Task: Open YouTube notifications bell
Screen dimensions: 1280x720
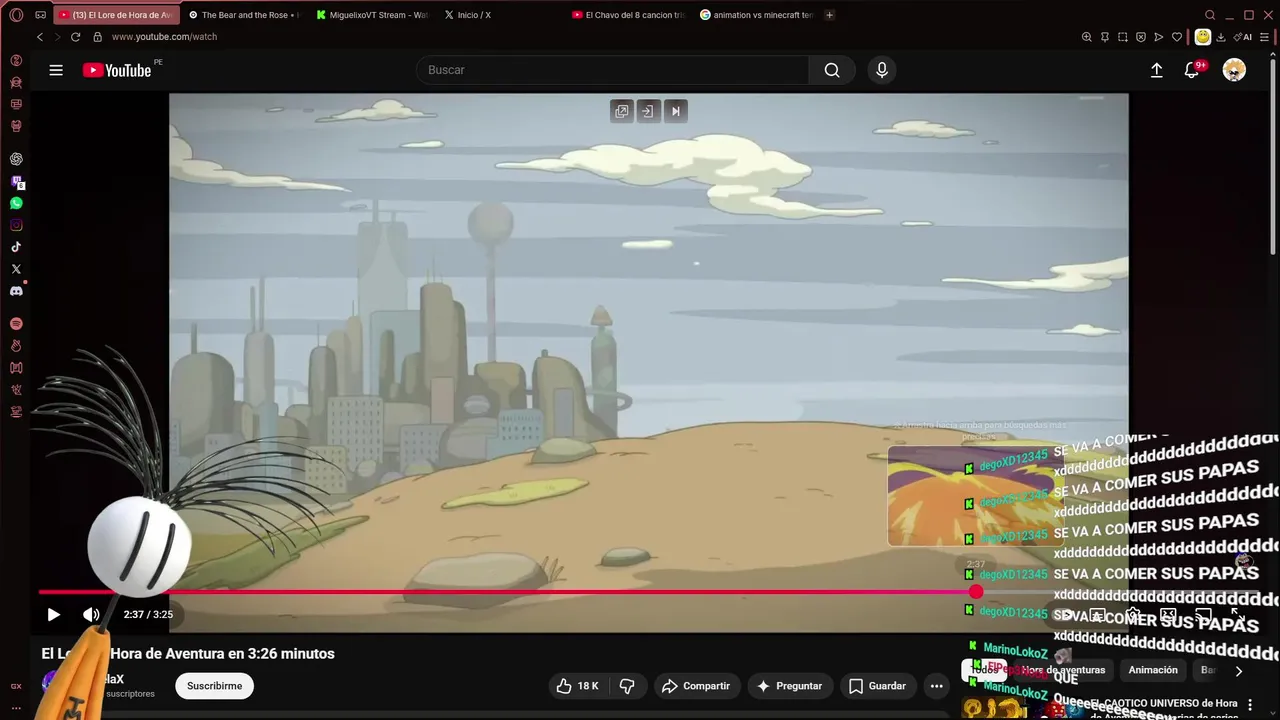Action: [1191, 70]
